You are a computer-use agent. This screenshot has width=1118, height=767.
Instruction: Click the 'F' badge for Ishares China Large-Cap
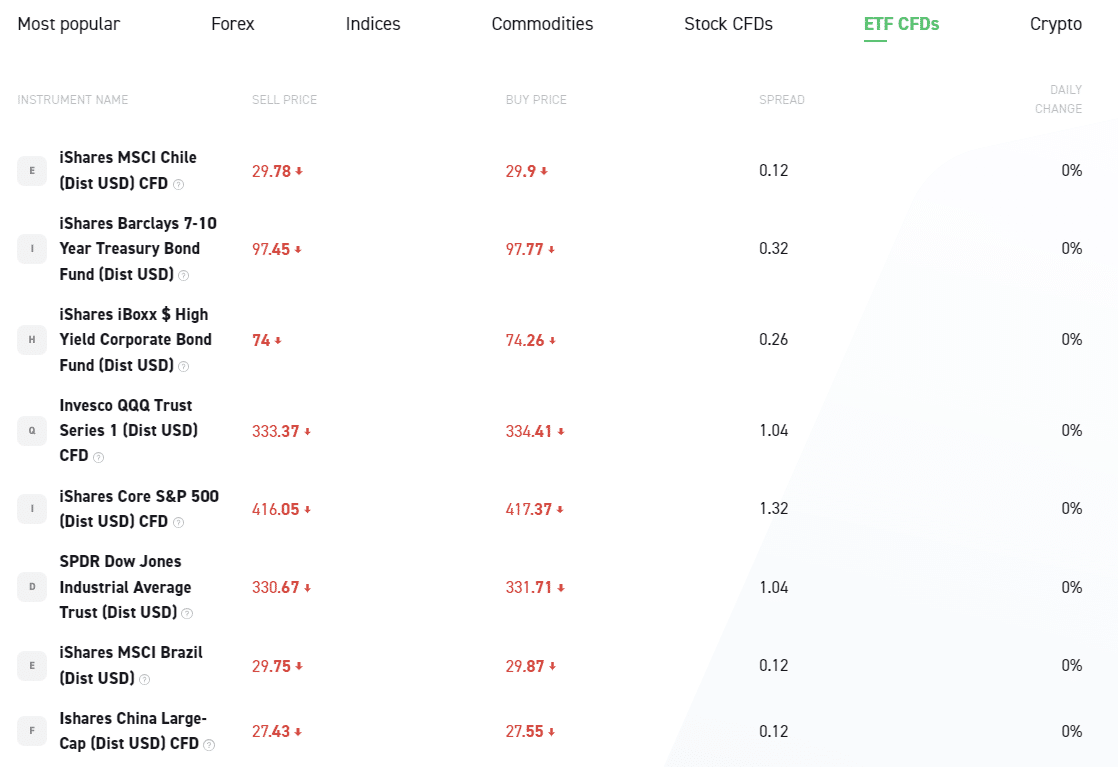32,731
